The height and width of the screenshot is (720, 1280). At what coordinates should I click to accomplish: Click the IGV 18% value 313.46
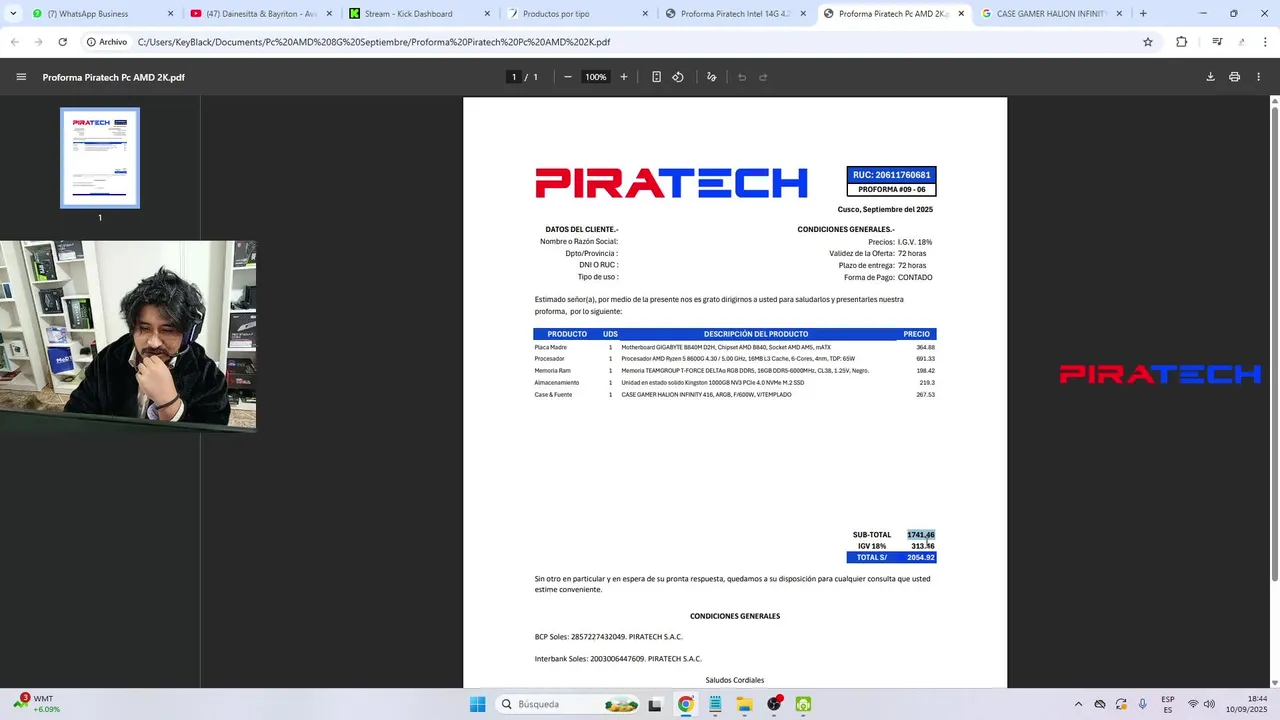(923, 546)
